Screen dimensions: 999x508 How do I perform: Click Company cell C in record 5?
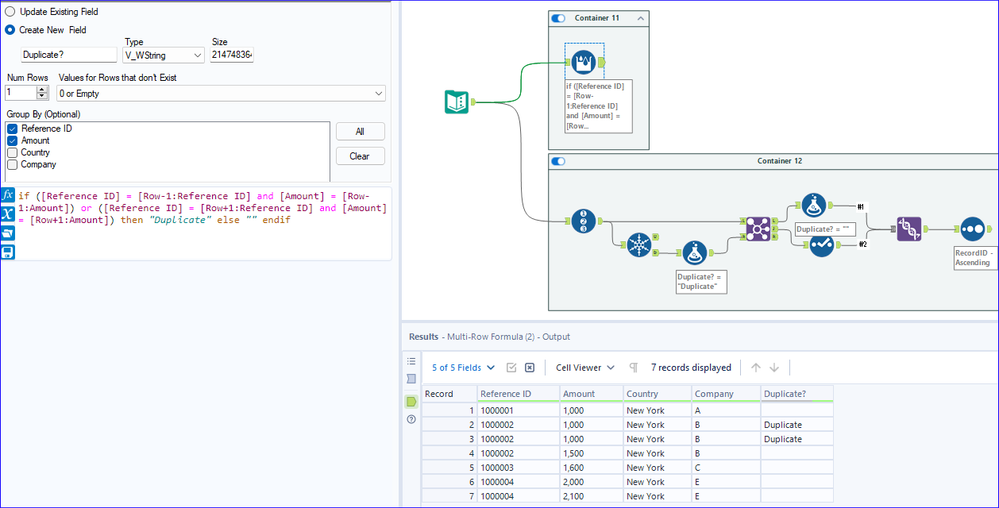(726, 468)
